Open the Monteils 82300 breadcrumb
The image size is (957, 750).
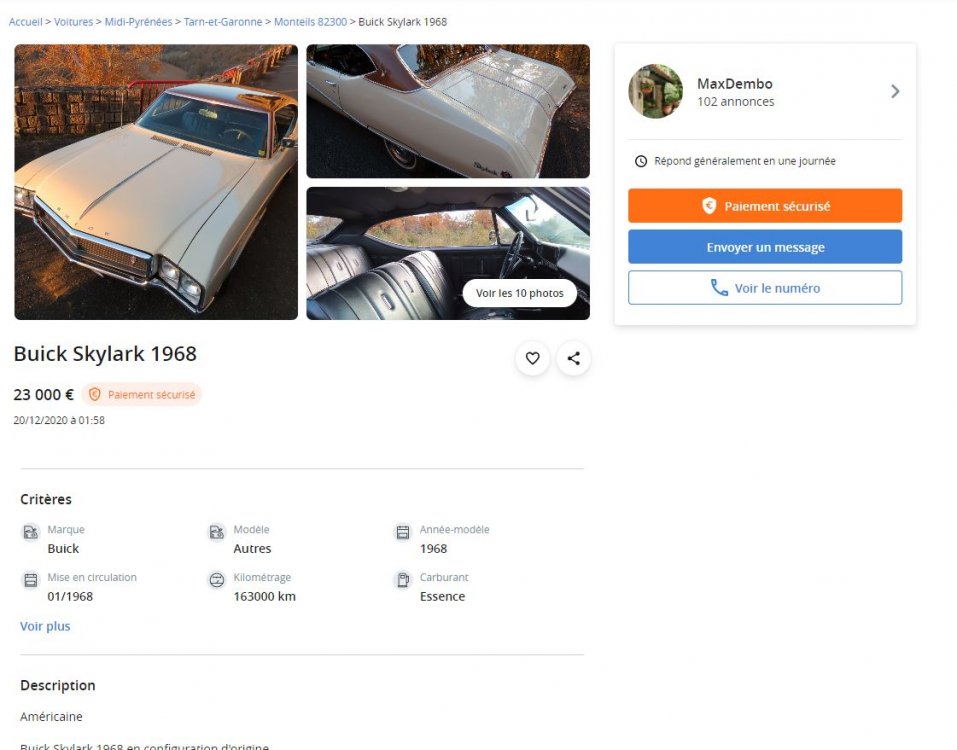(310, 22)
